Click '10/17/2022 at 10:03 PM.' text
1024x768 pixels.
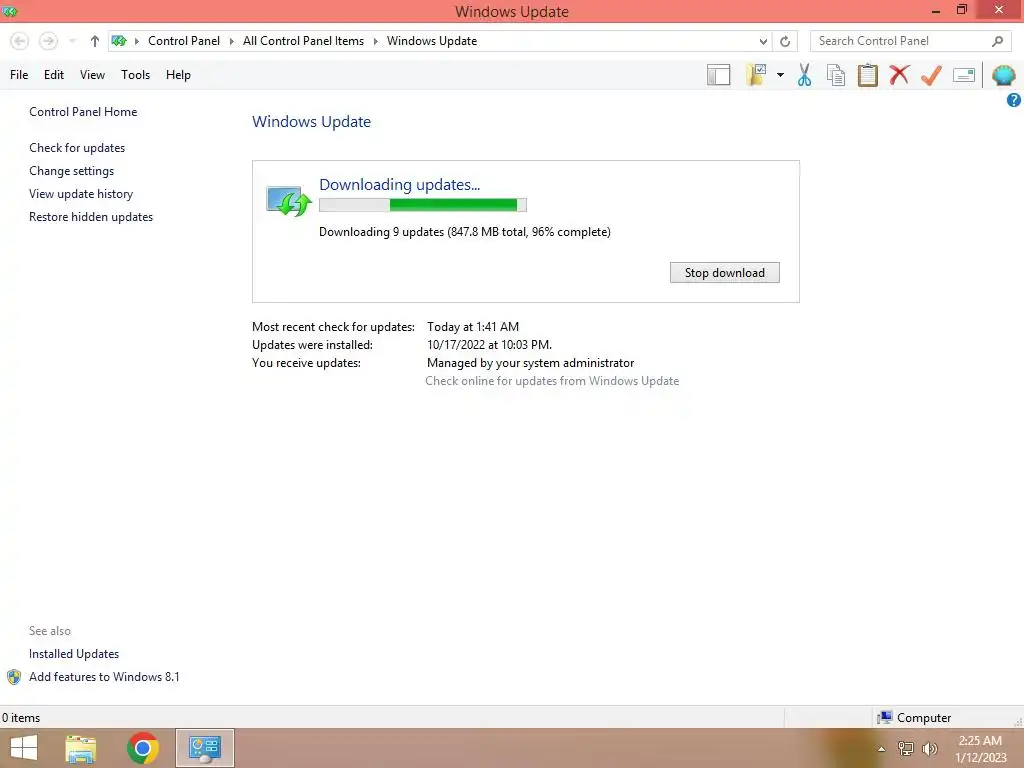click(x=489, y=345)
